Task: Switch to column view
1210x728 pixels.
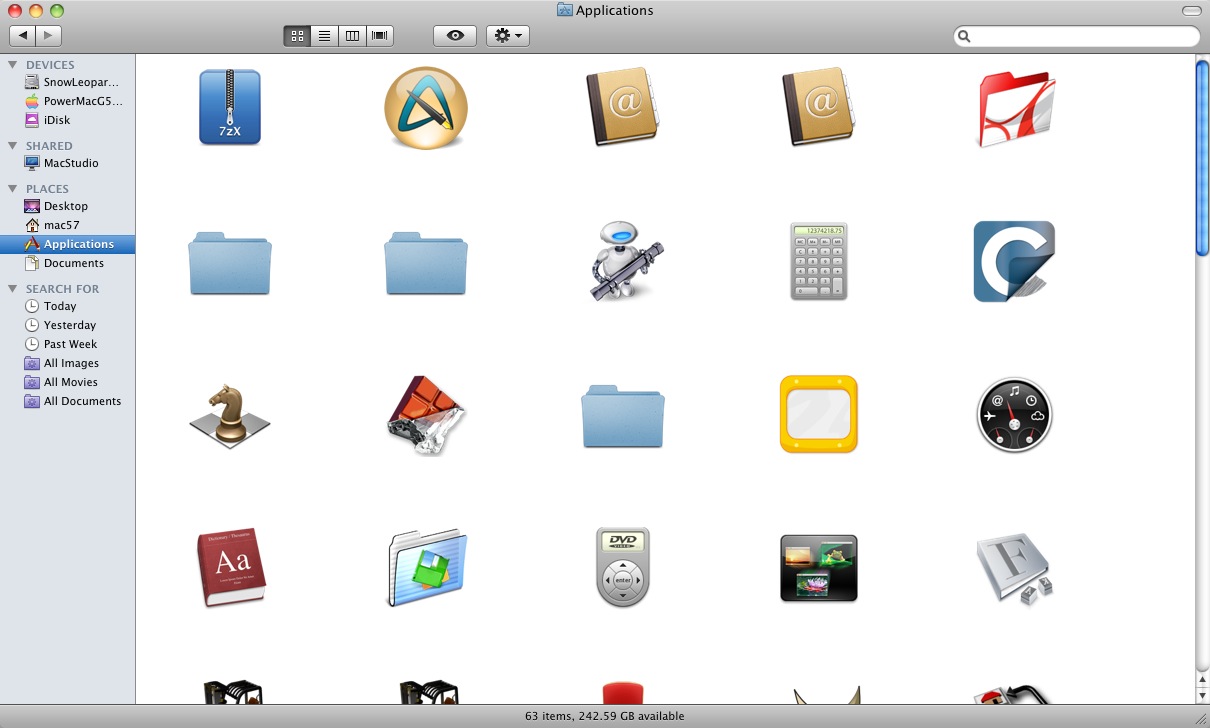Action: [352, 36]
